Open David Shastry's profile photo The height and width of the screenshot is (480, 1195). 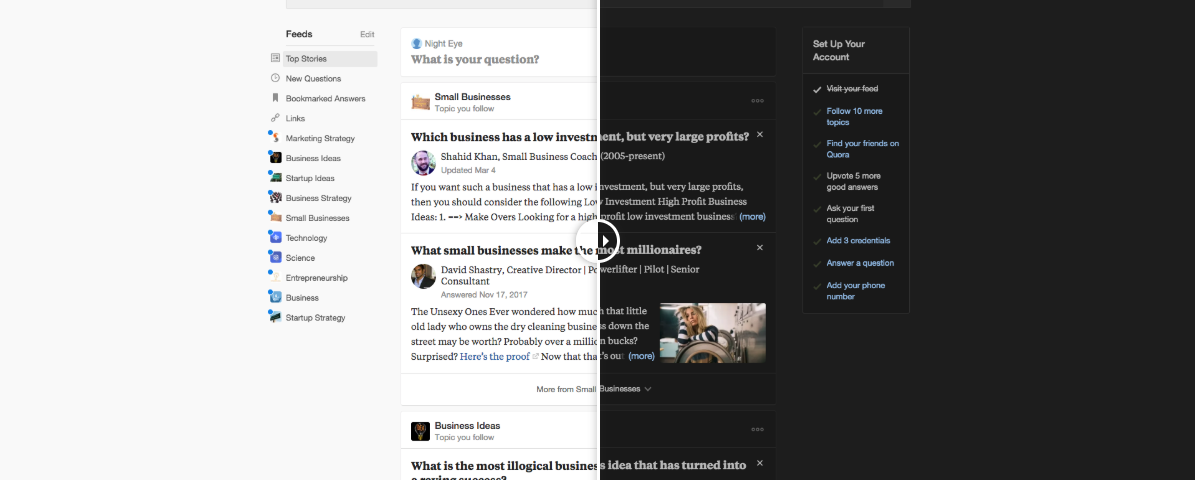pyautogui.click(x=423, y=276)
